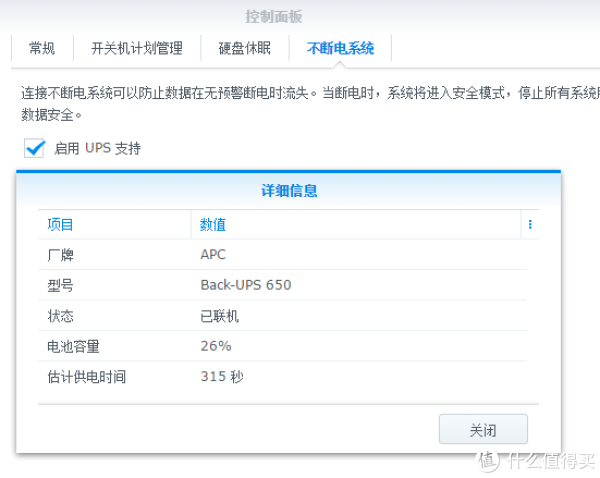Sort by the 项目 column header

point(61,225)
